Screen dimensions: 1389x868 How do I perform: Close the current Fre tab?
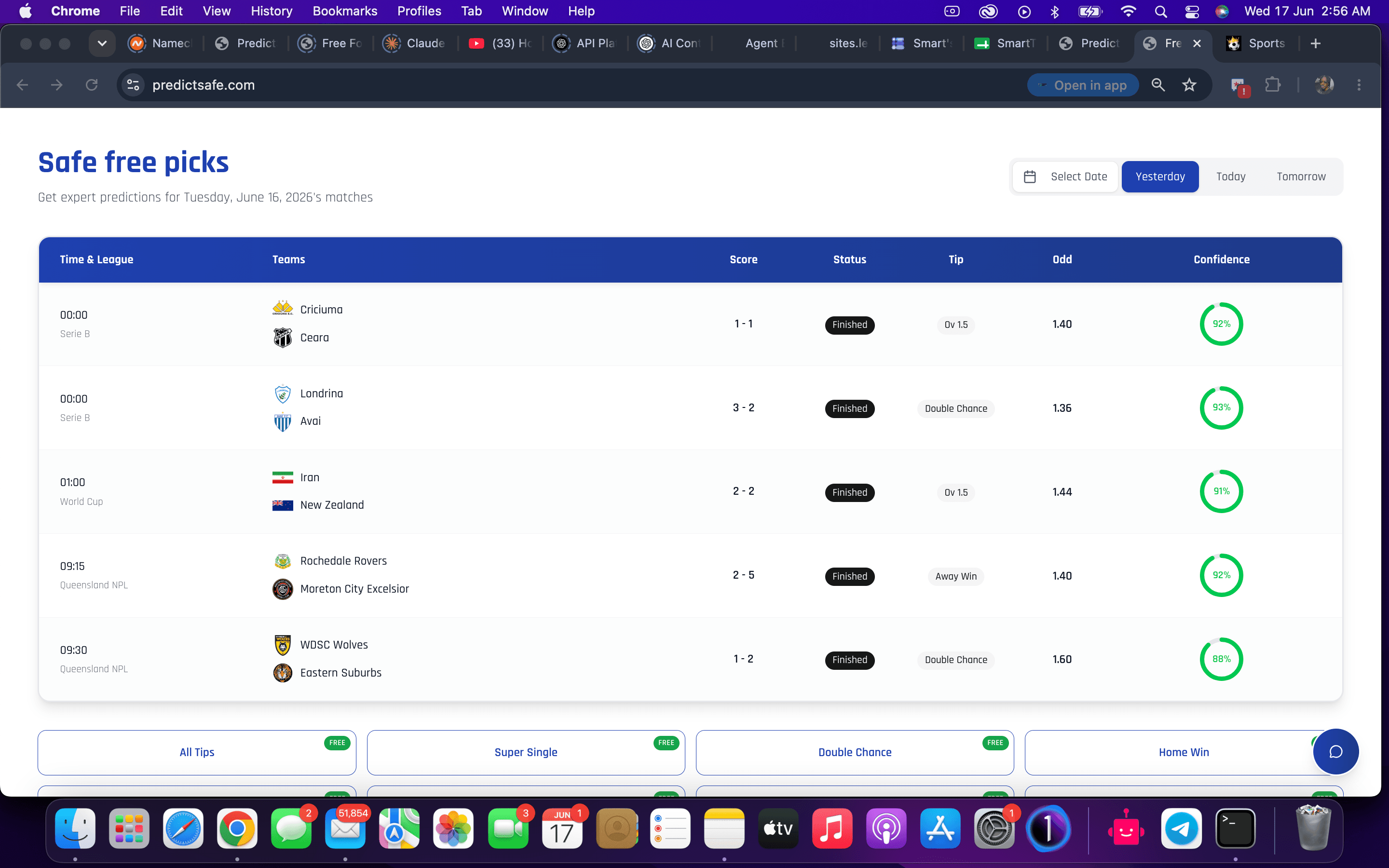(x=1197, y=43)
